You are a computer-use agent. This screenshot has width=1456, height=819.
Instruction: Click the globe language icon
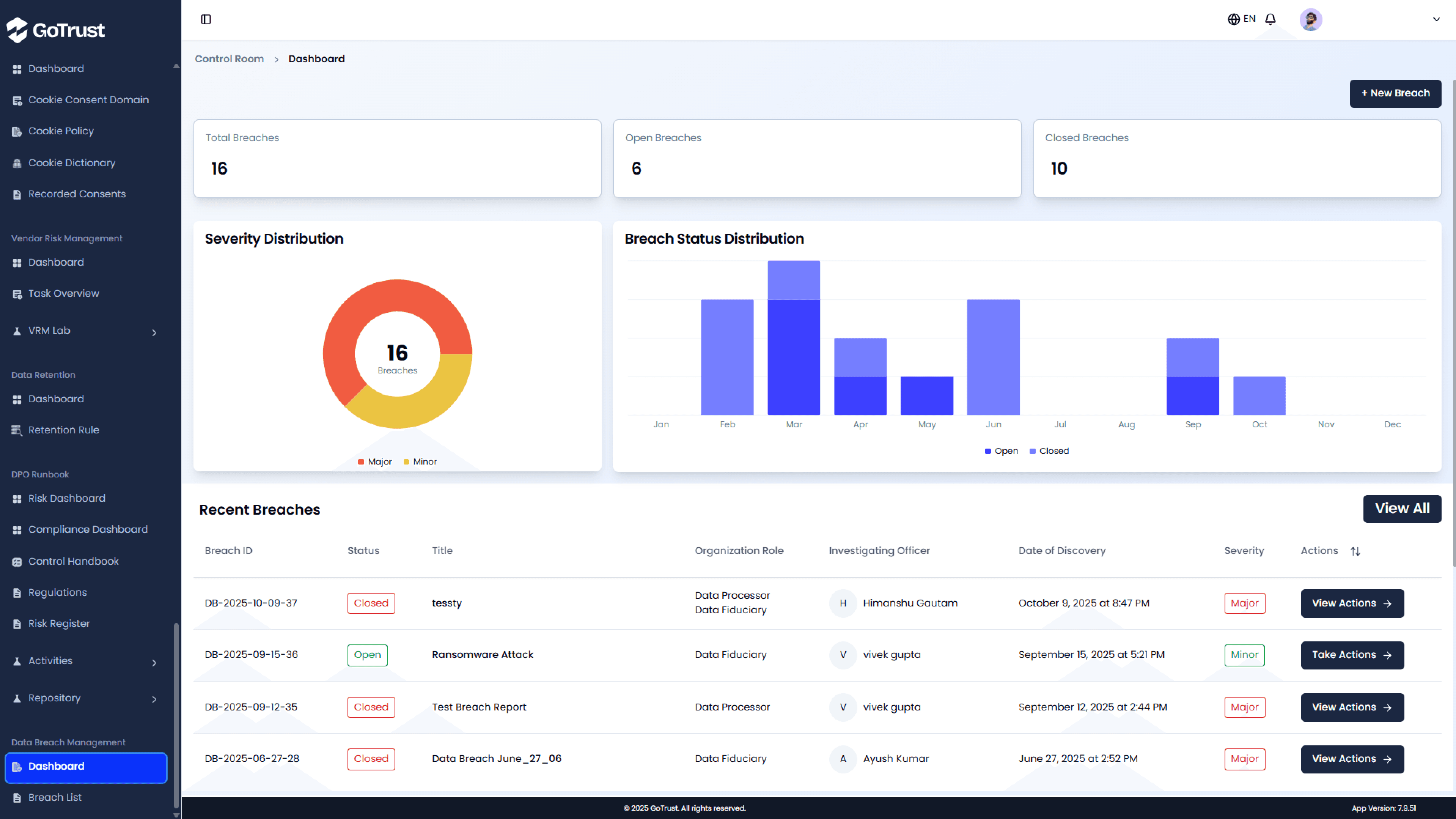click(1233, 19)
